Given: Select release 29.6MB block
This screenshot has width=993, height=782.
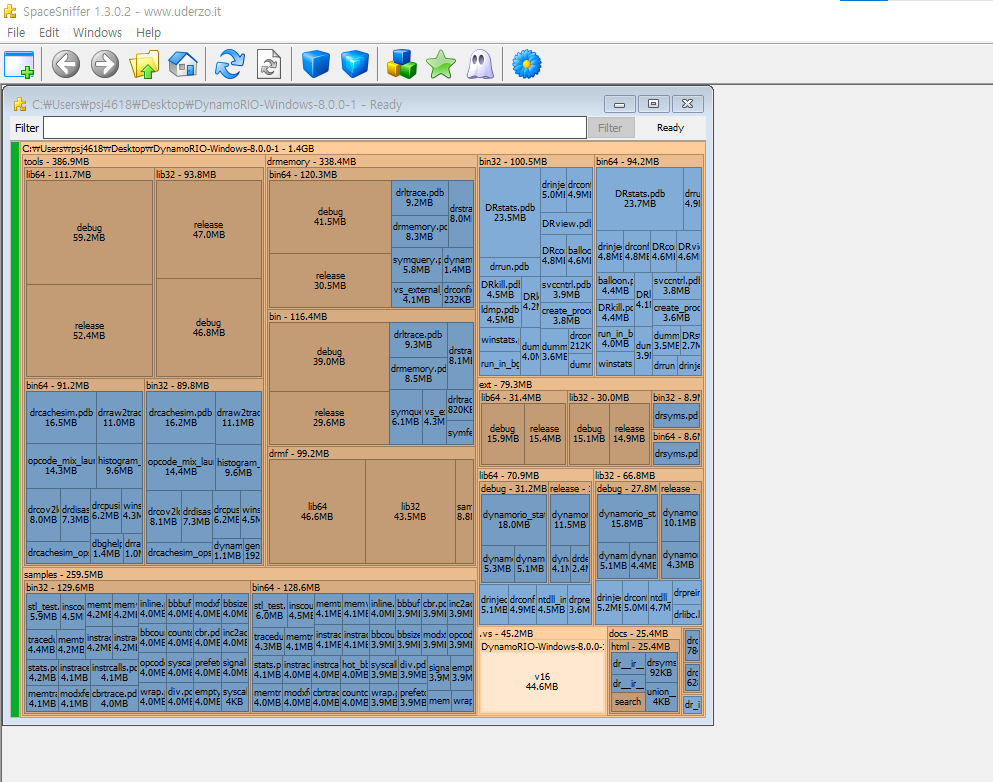Looking at the screenshot, I should (329, 417).
